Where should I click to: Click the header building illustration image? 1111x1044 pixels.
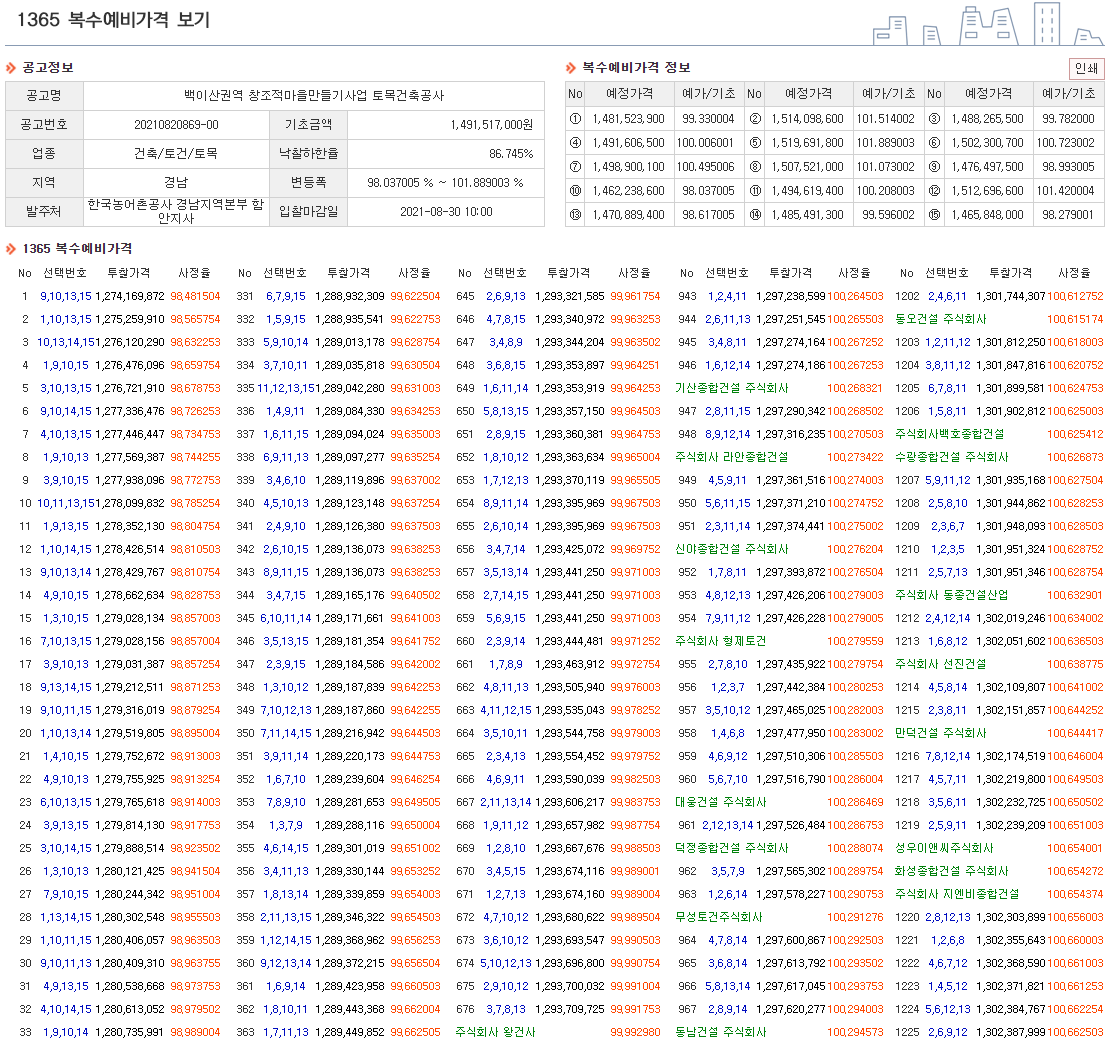pos(988,24)
